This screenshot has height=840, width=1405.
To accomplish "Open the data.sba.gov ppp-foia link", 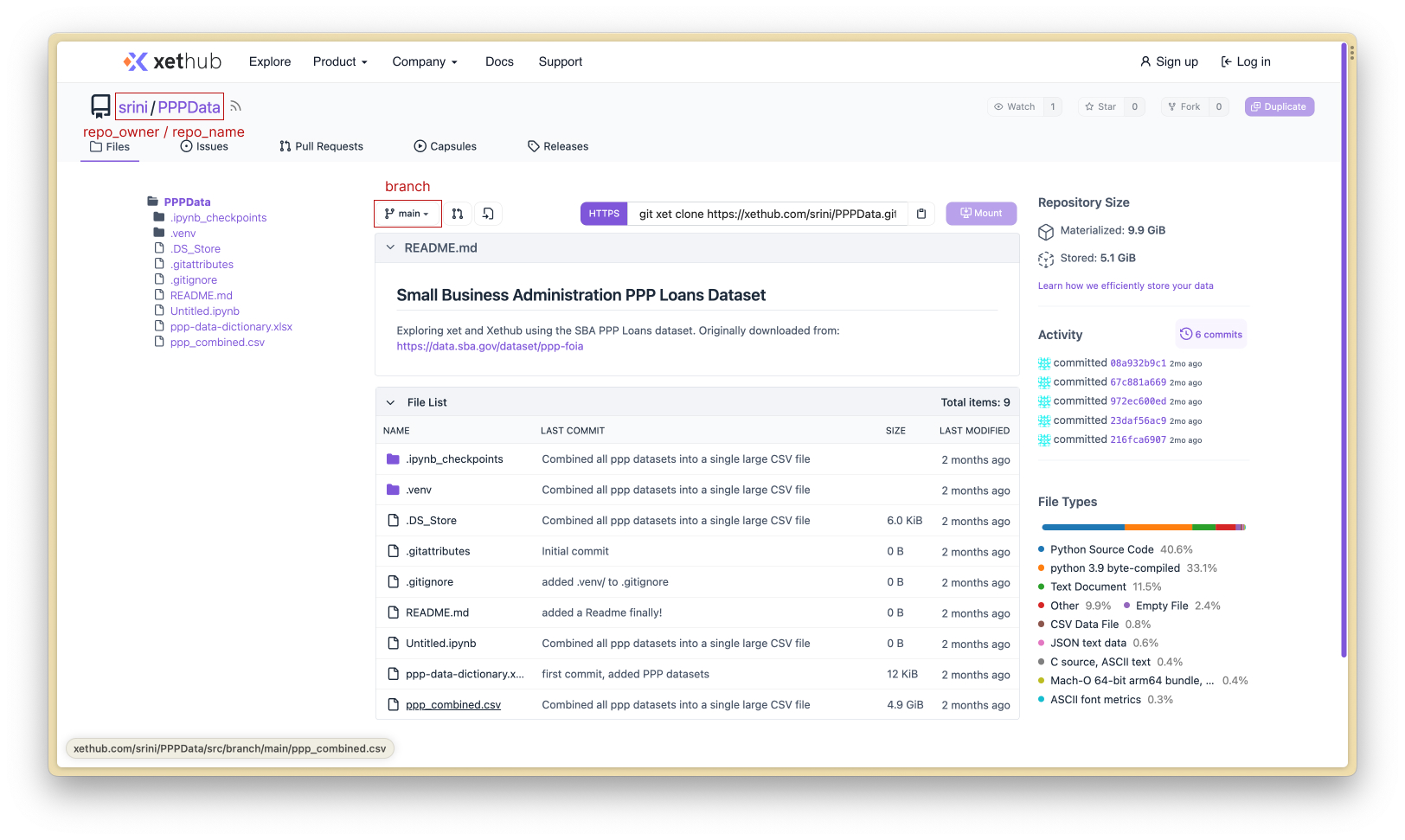I will click(x=490, y=346).
